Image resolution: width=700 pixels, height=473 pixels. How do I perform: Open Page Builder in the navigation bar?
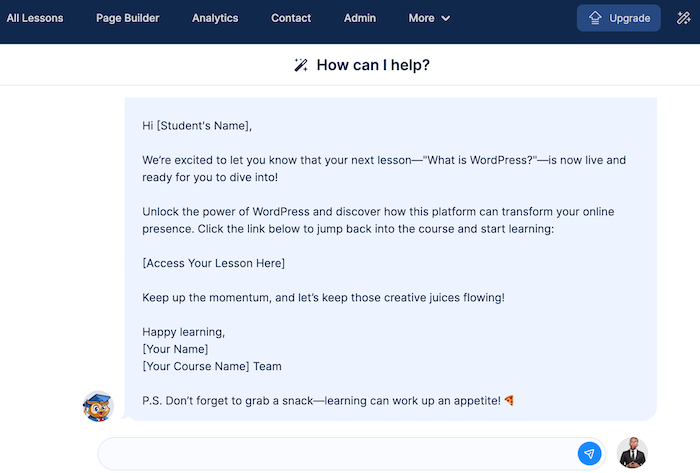tap(128, 18)
